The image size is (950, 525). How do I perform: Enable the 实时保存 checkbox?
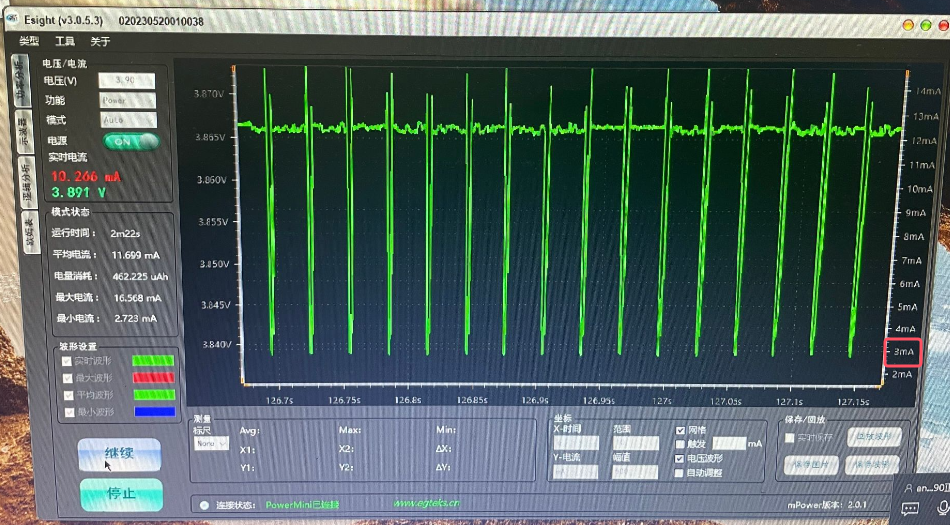(x=789, y=437)
